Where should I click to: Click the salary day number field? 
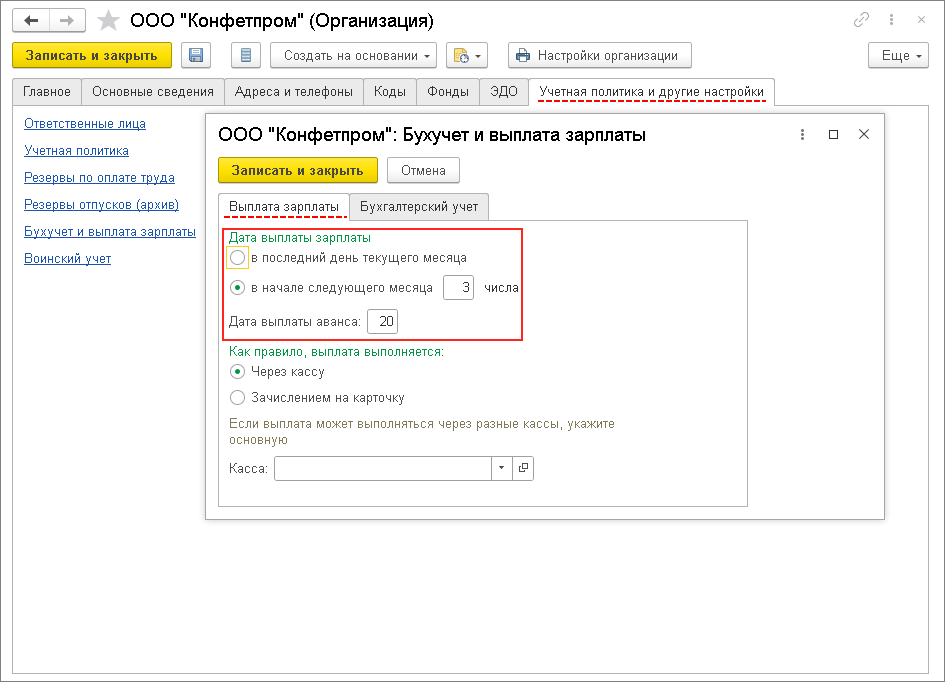[x=458, y=287]
